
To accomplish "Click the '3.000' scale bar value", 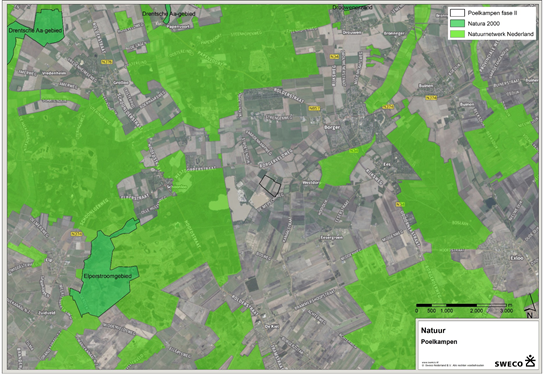I will [506, 311].
